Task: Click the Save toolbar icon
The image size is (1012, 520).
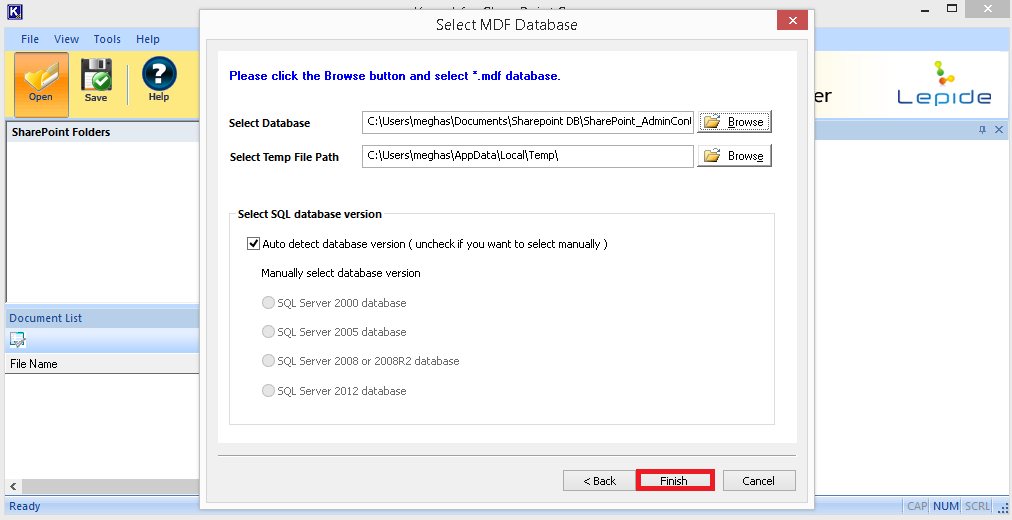Action: click(x=96, y=81)
